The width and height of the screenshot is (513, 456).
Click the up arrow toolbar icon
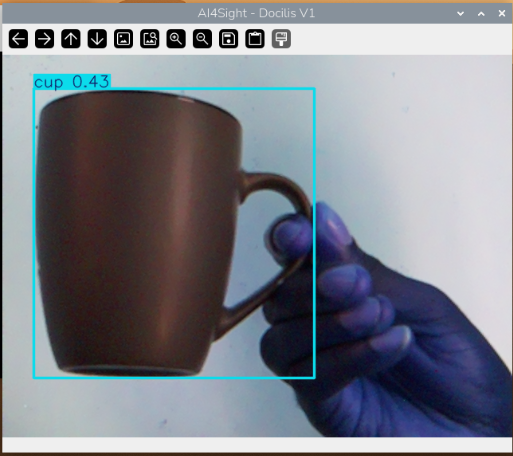click(71, 39)
